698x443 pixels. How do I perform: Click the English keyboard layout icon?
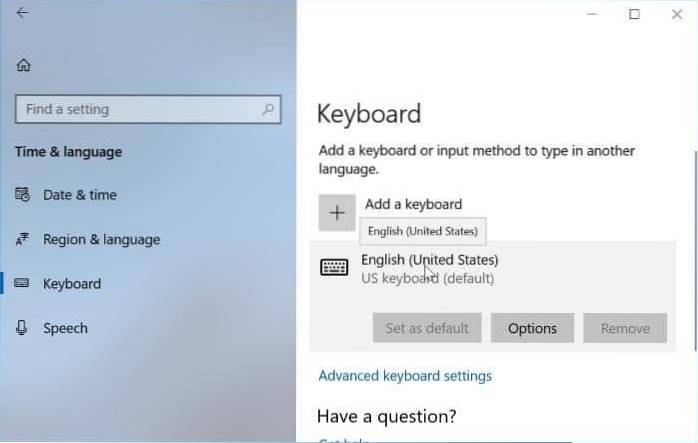point(334,268)
